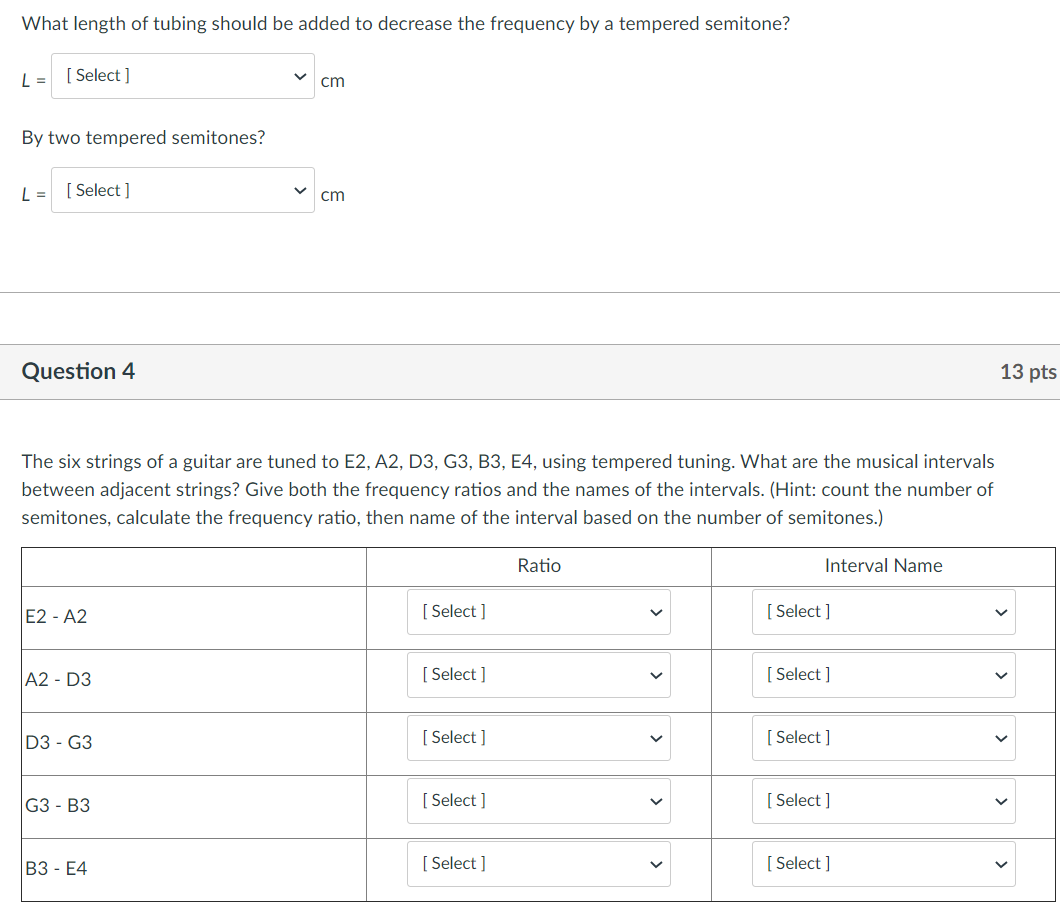This screenshot has height=903, width=1060.
Task: Open ratio dropdown for B3 - E4
Action: [x=539, y=864]
